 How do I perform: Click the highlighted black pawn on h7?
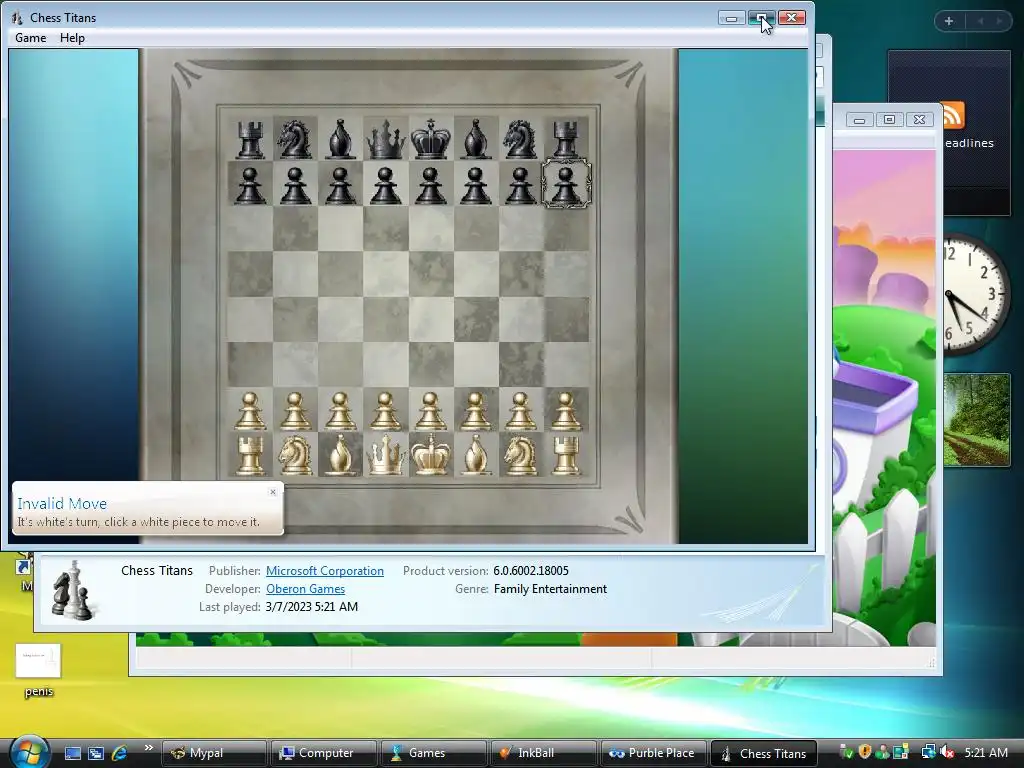coord(566,185)
